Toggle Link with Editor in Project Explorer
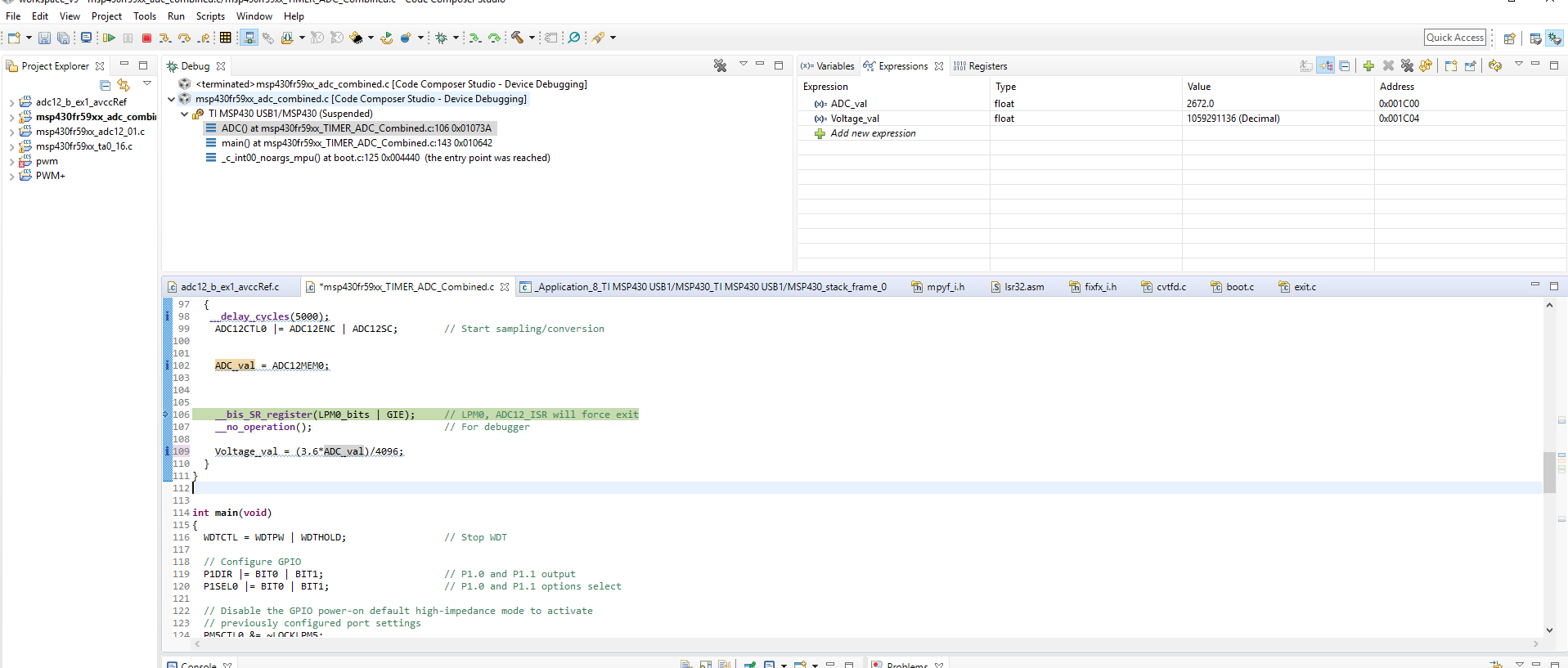The height and width of the screenshot is (668, 1568). click(124, 85)
